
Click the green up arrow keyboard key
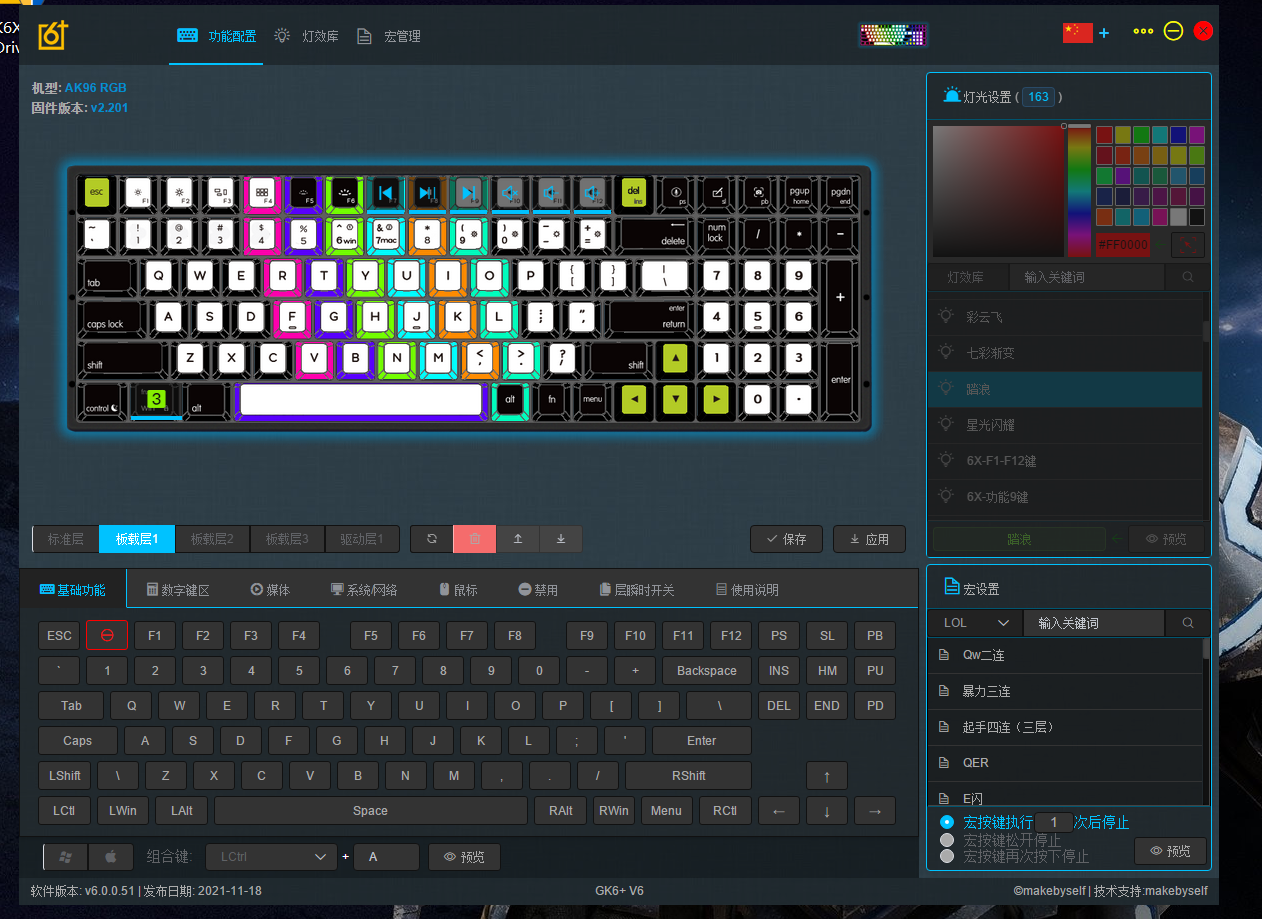[675, 358]
